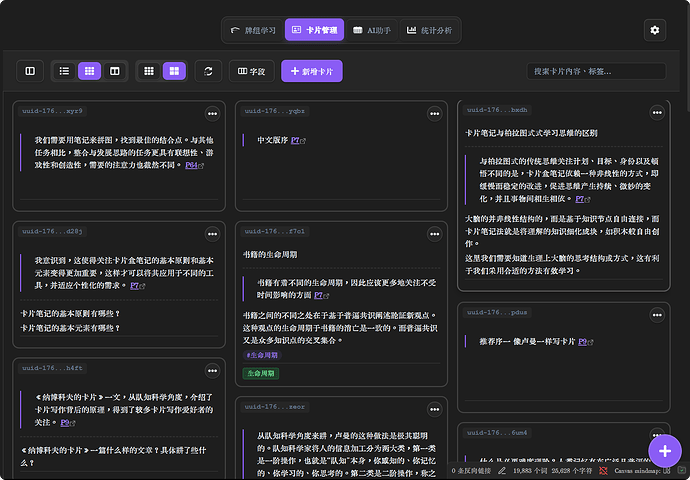
Task: Open more options on the uuid-176...xyz9 card
Action: pyautogui.click(x=212, y=113)
